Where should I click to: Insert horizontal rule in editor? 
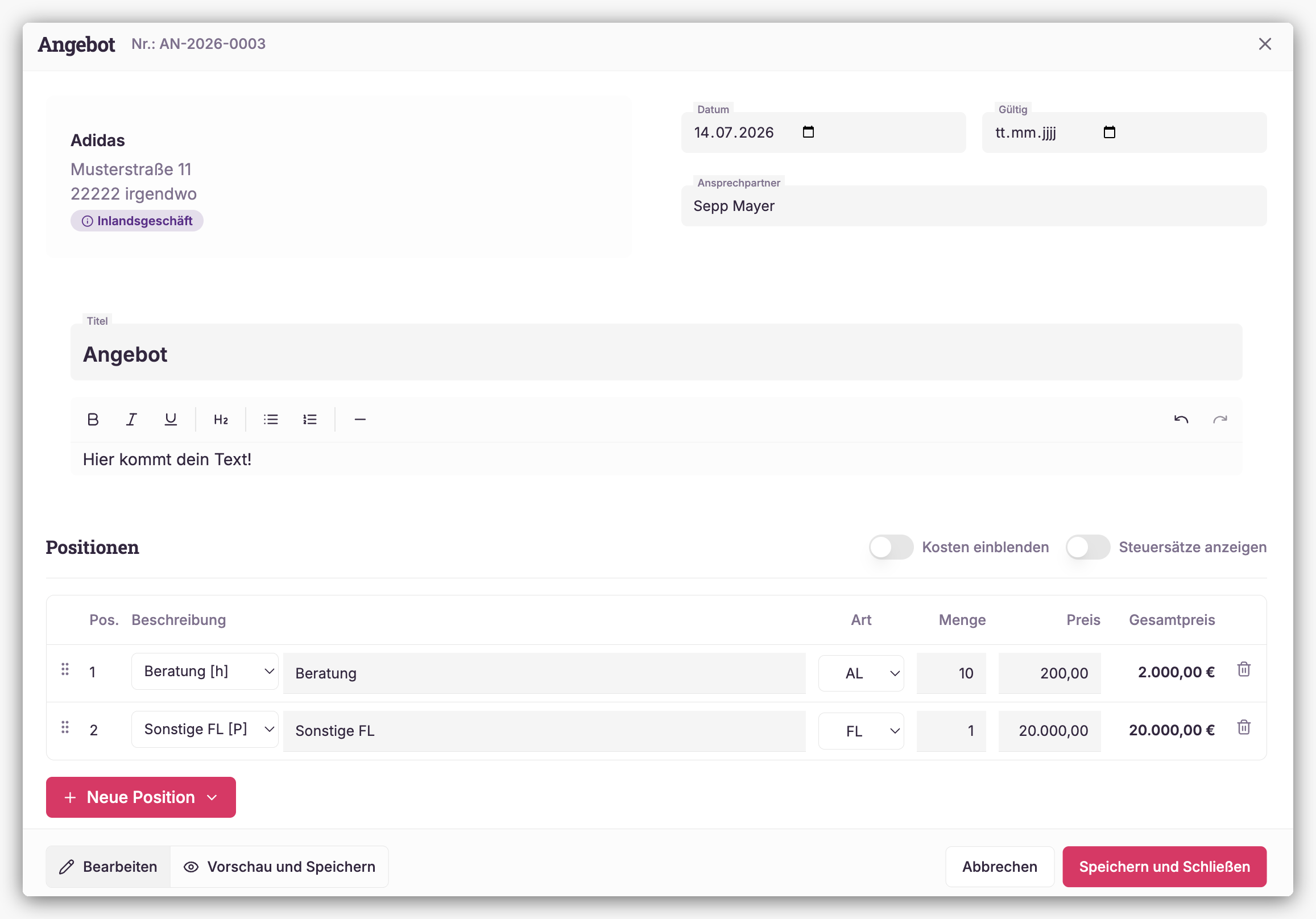point(360,420)
